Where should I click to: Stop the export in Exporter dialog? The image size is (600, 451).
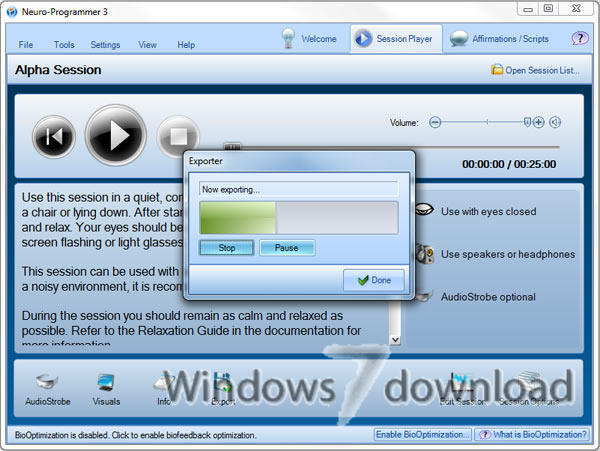(227, 248)
